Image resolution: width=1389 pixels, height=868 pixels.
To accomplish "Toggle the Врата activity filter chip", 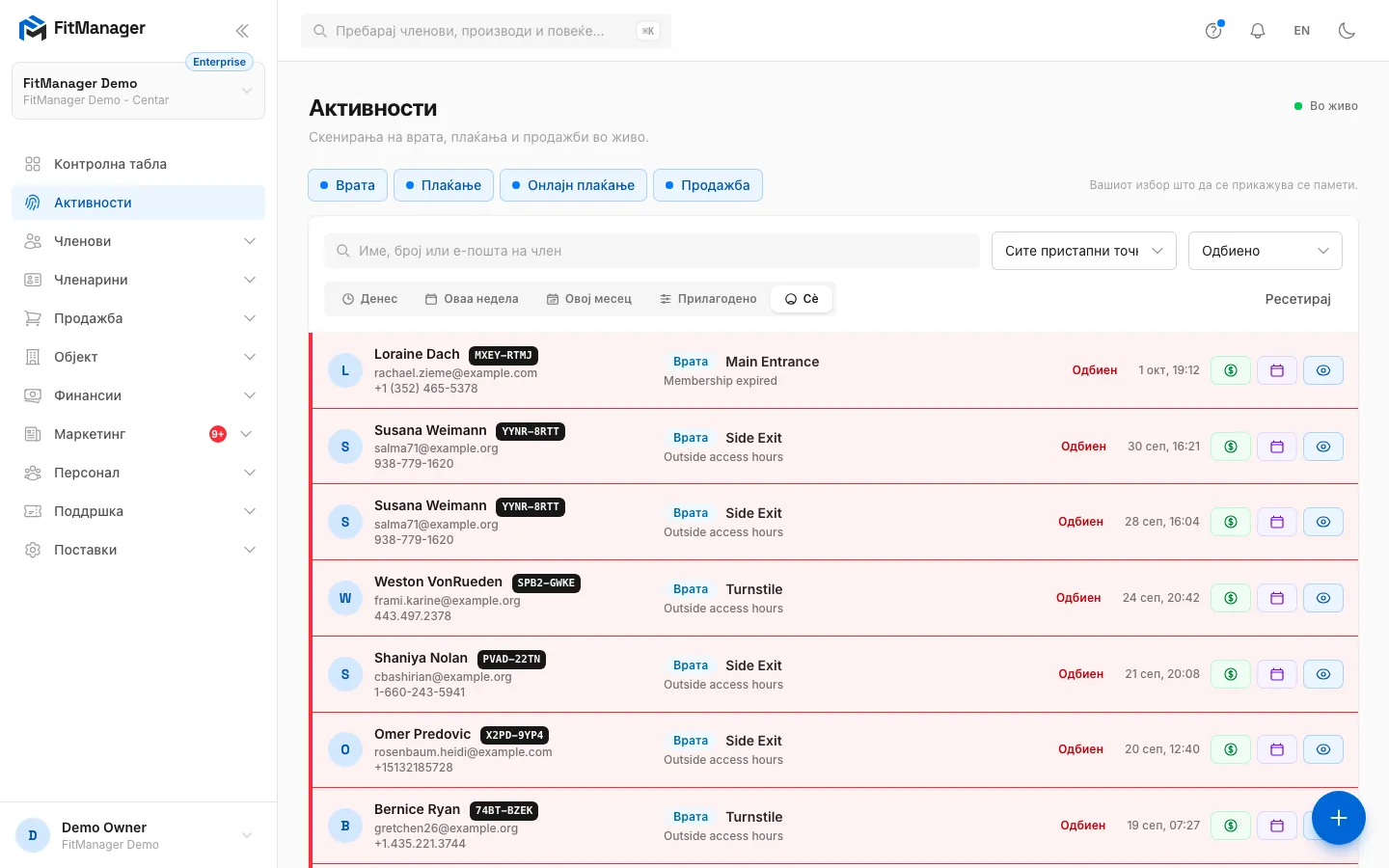I will coord(347,185).
